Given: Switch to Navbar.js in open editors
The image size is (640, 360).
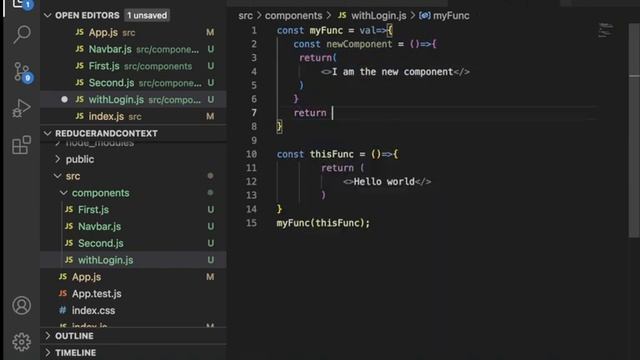Looking at the screenshot, I should [x=133, y=49].
